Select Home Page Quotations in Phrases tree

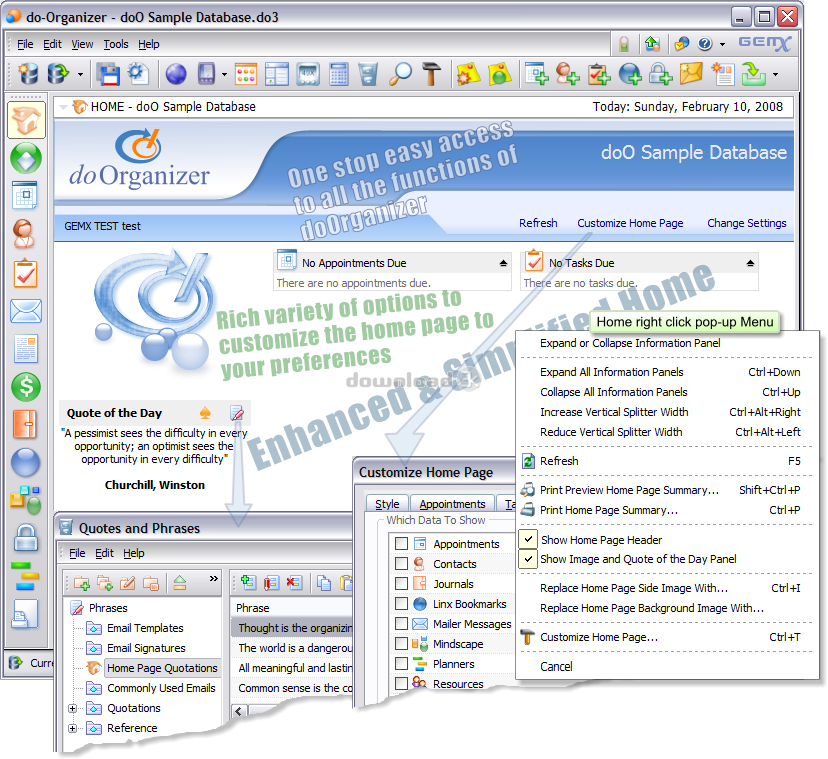162,668
